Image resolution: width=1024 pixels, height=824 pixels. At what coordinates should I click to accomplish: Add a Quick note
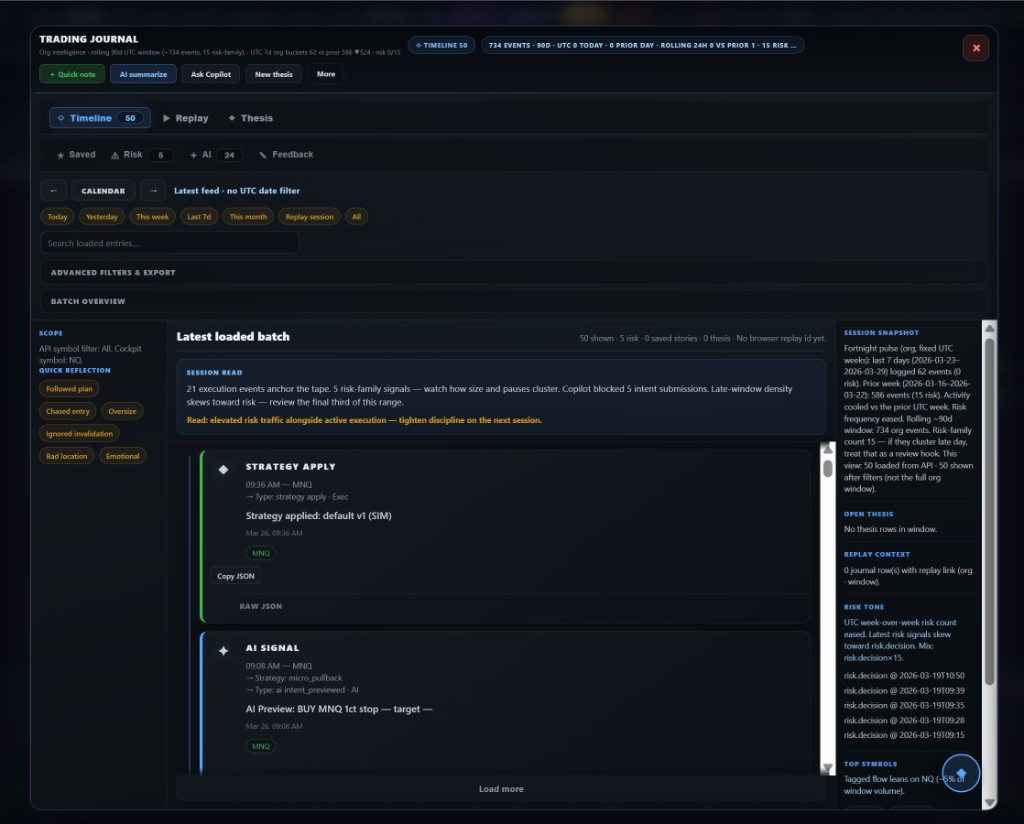[72, 74]
